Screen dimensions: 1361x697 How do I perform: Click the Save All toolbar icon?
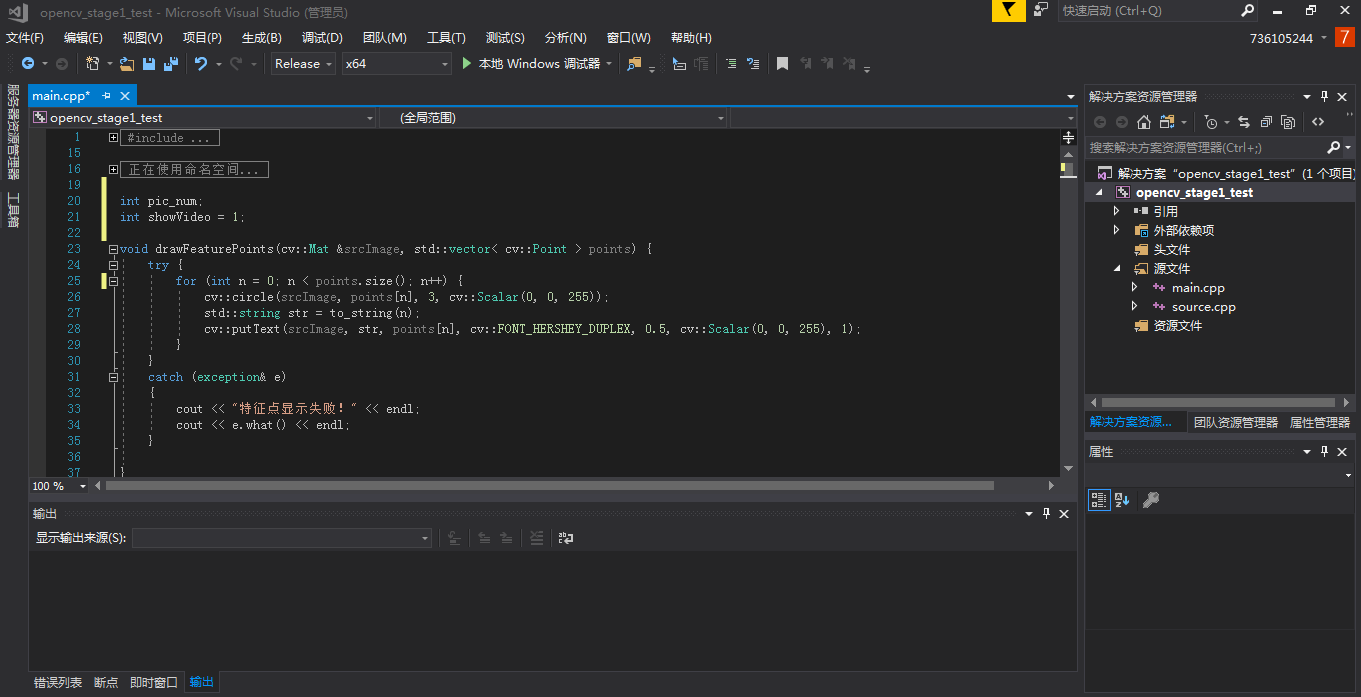(x=170, y=64)
